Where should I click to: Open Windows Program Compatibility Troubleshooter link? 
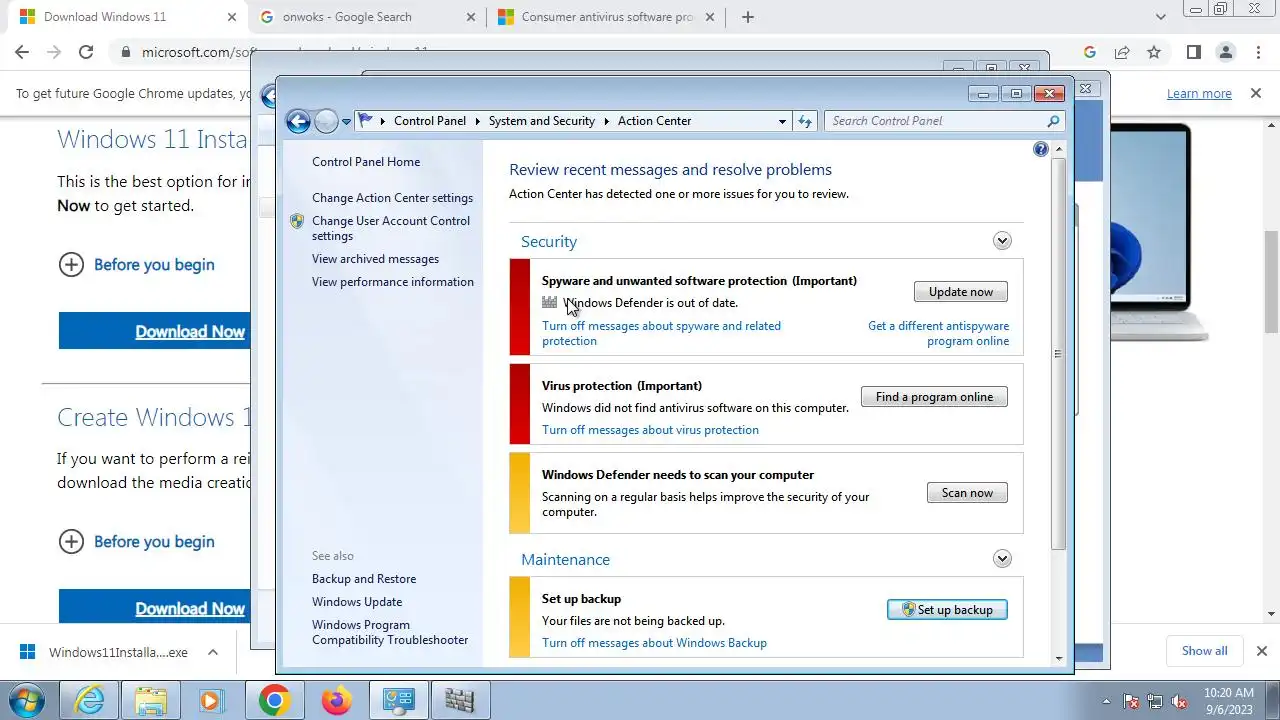[390, 632]
